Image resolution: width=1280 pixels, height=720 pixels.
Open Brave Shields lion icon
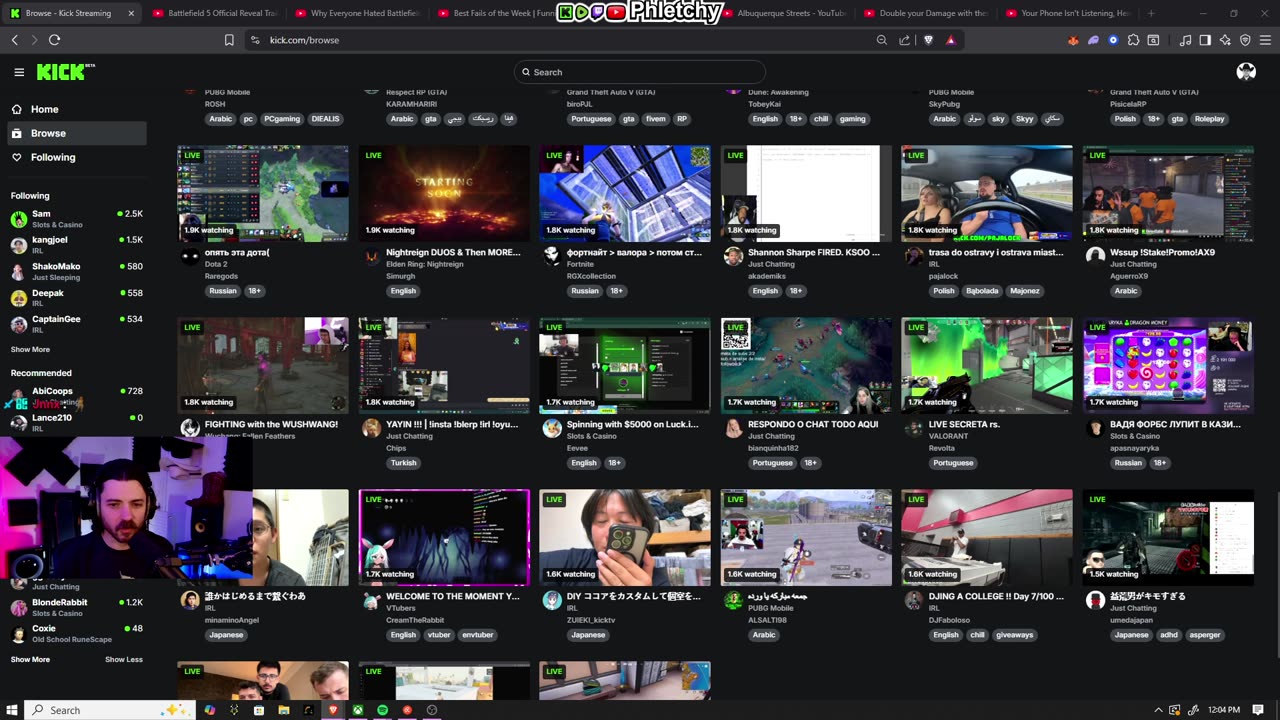[x=928, y=40]
